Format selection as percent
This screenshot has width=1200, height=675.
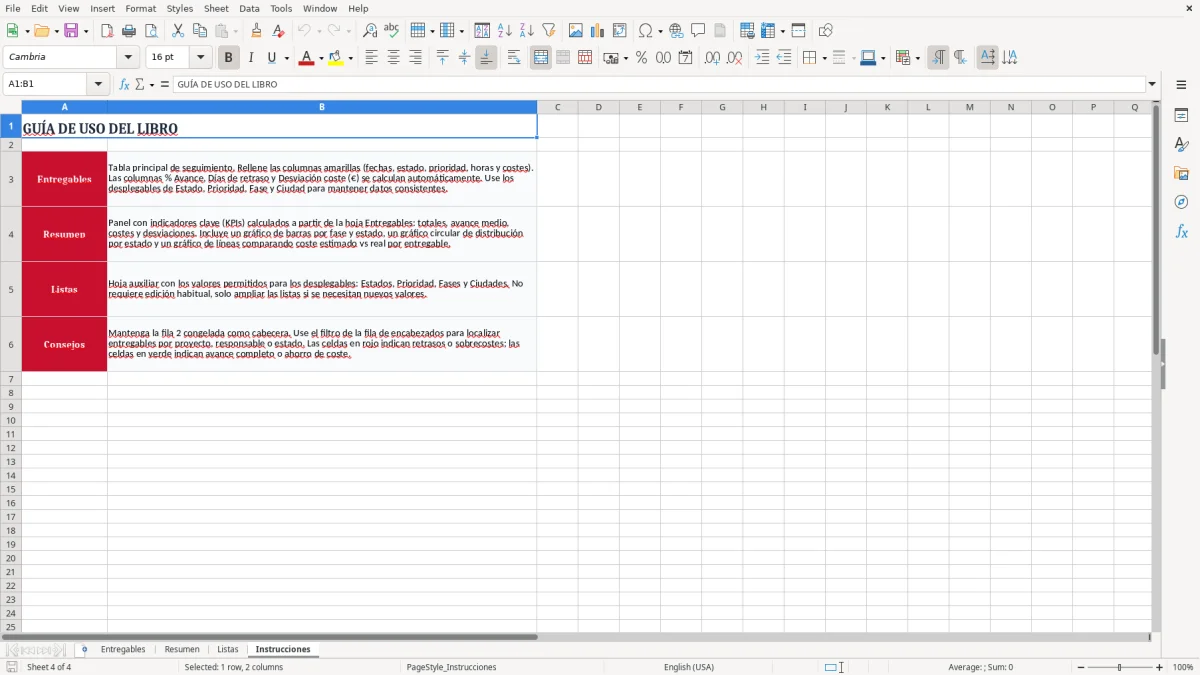[641, 58]
